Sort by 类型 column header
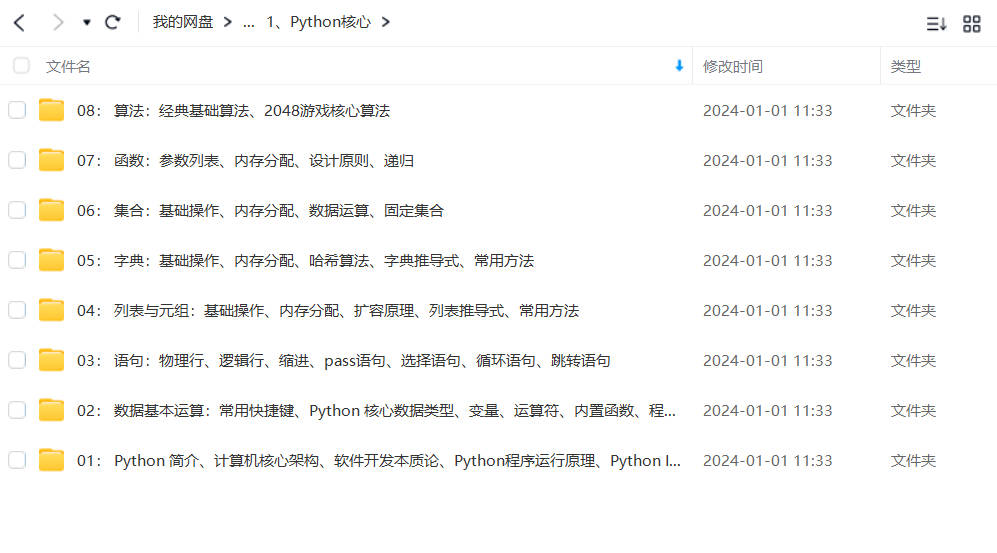This screenshot has width=997, height=553. [x=905, y=66]
